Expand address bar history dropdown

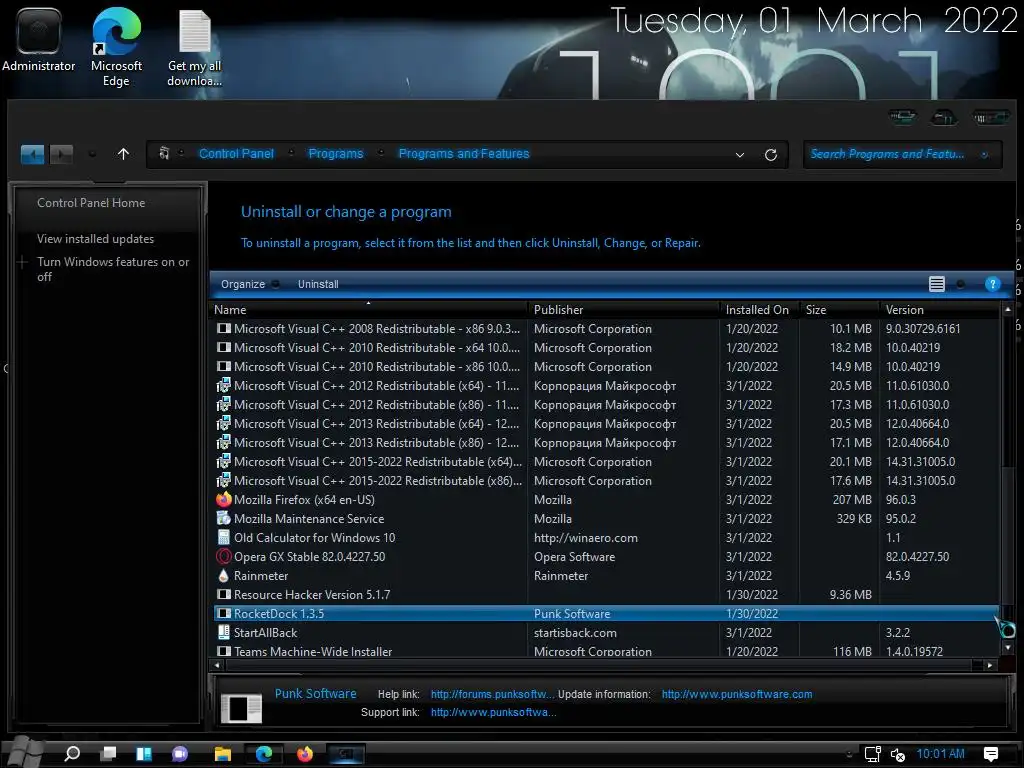point(740,155)
